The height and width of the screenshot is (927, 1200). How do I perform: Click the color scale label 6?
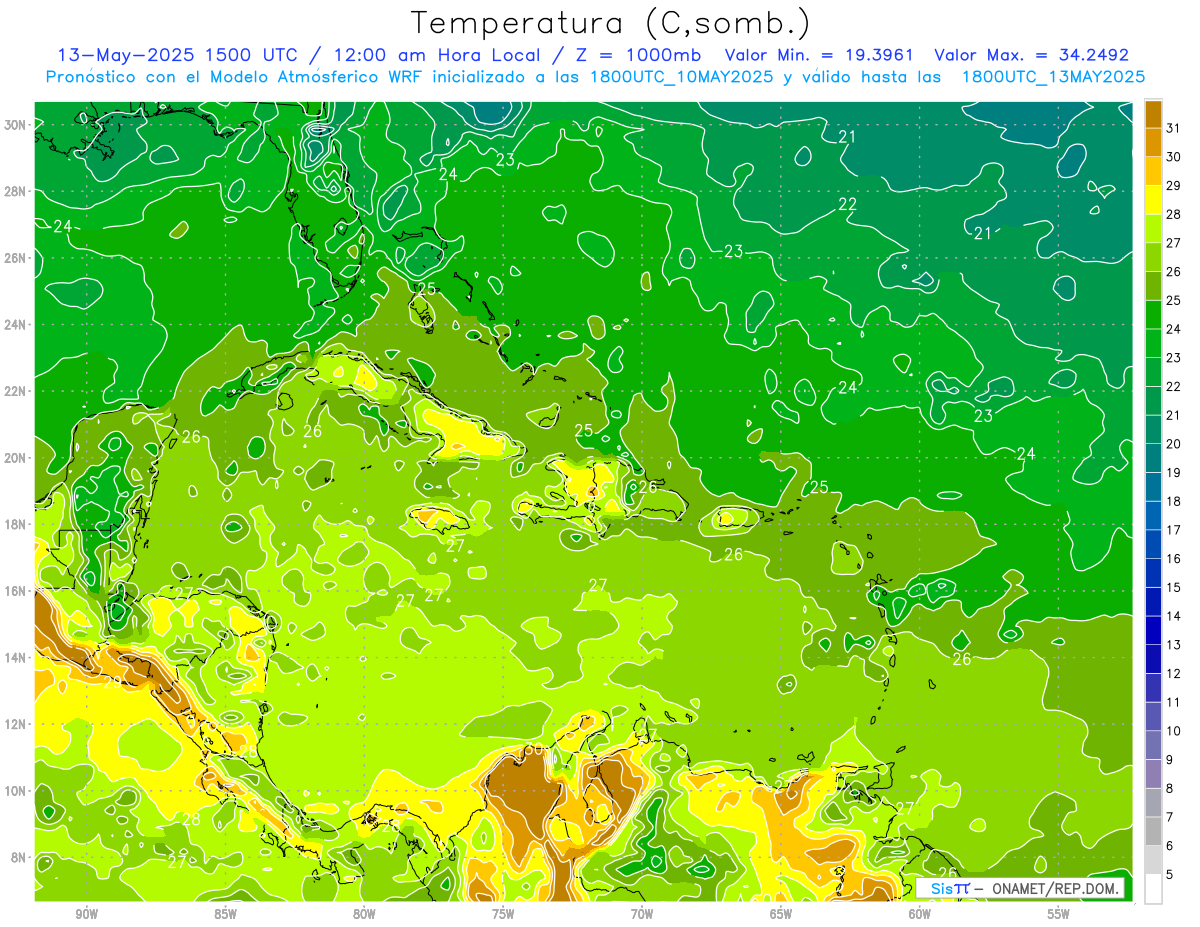(x=1170, y=846)
